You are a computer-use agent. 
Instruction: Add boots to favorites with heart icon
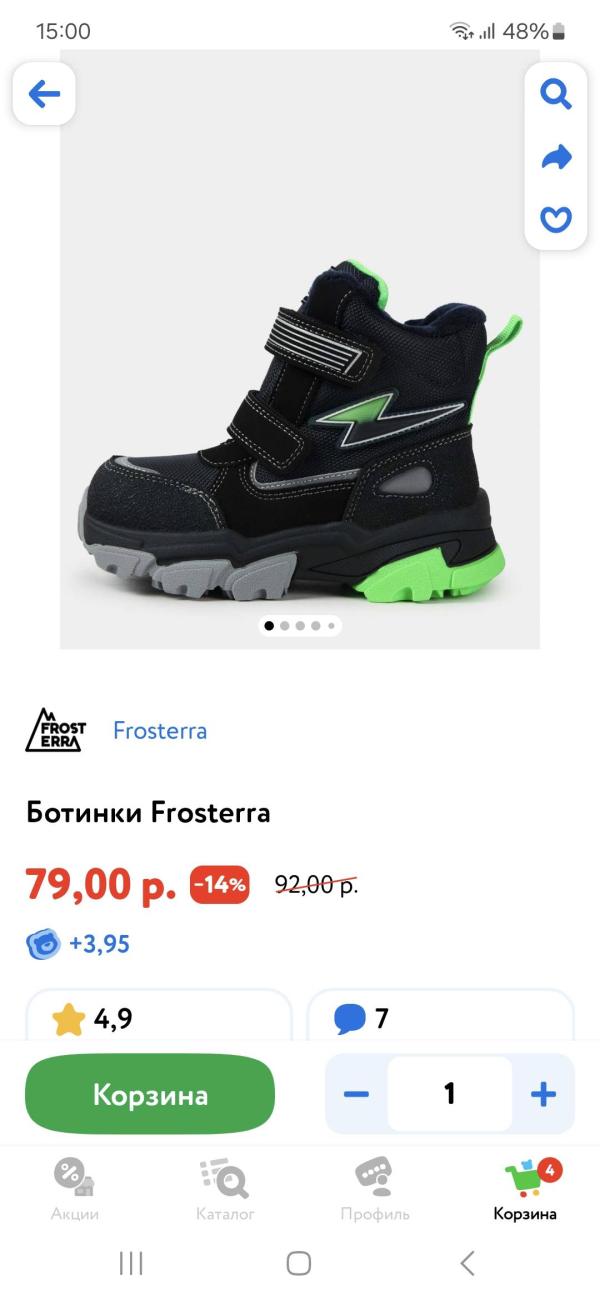[556, 219]
